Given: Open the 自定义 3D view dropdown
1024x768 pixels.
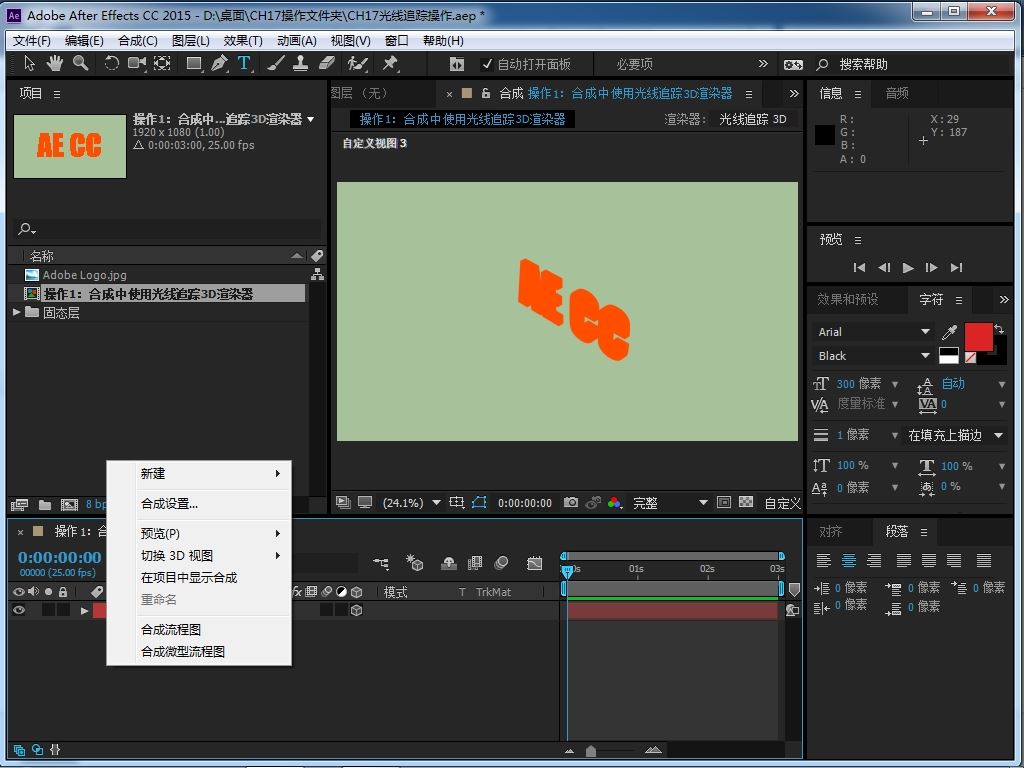Looking at the screenshot, I should 782,503.
